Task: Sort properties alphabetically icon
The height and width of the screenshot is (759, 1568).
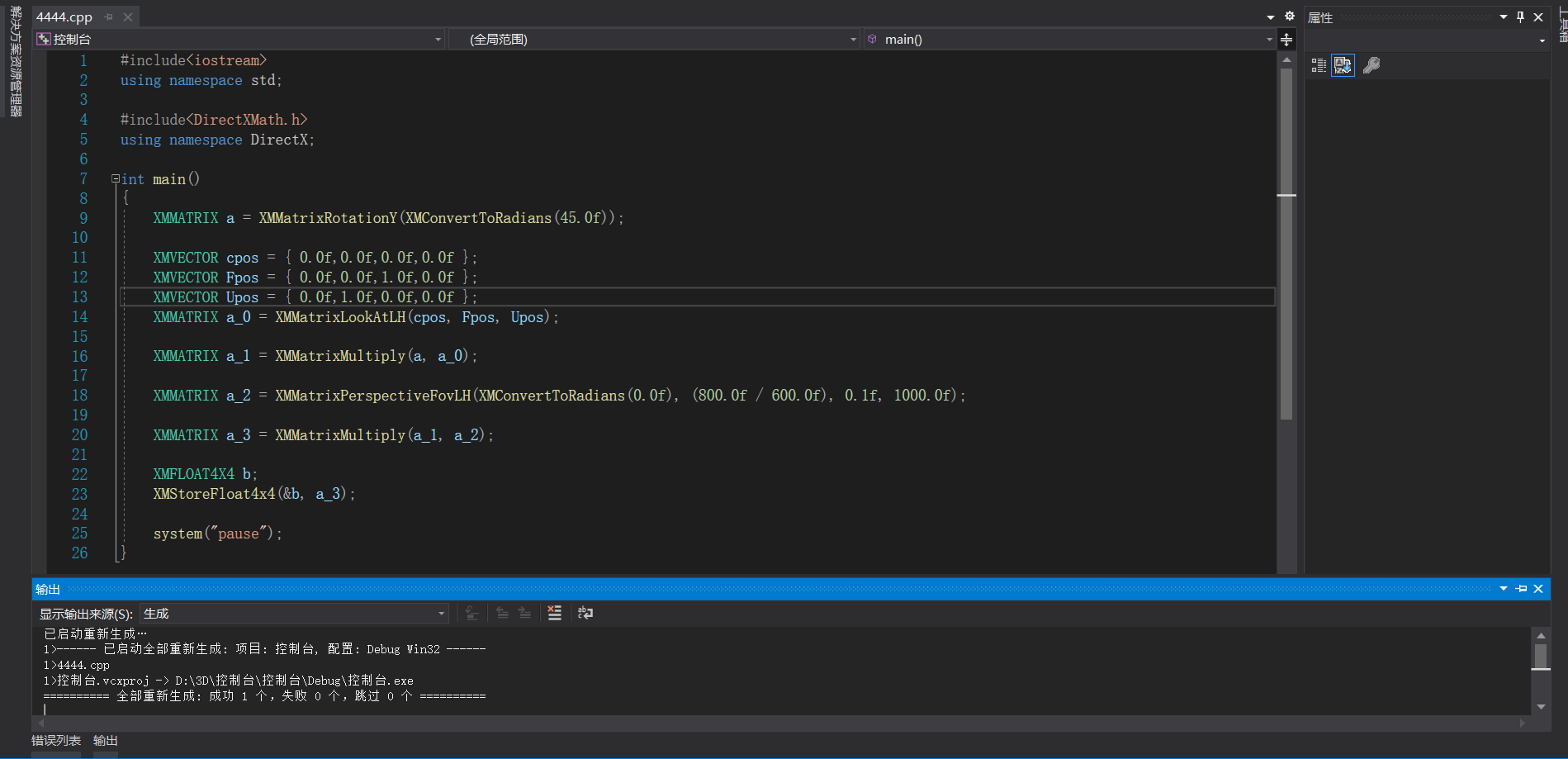Action: pos(1343,65)
